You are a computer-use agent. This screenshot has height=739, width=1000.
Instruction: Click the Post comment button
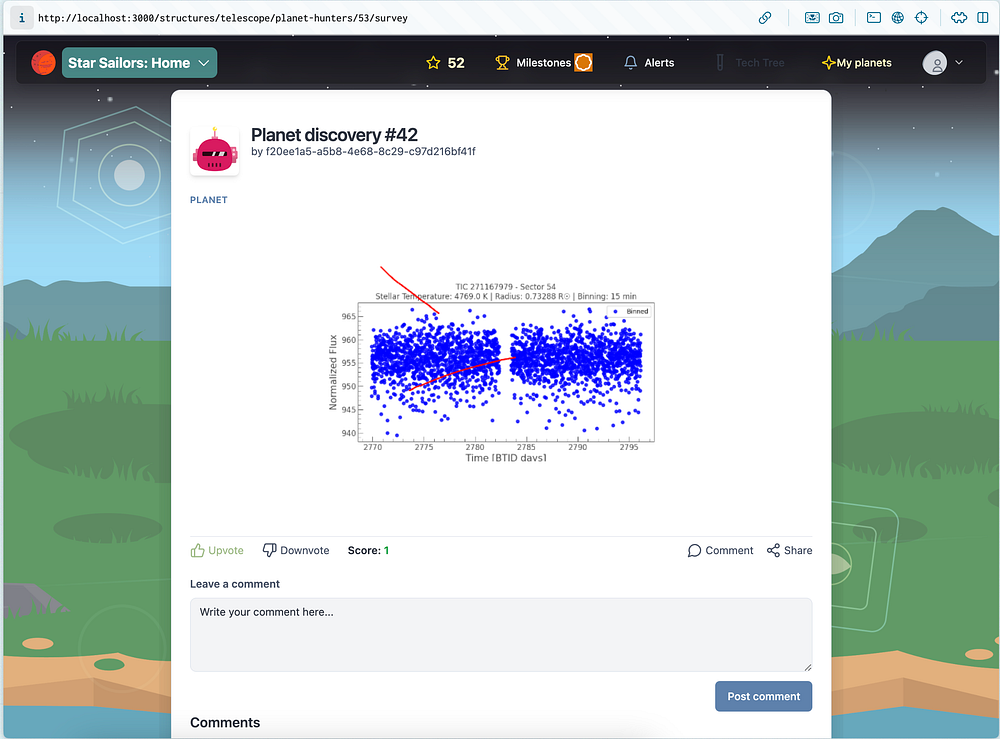[763, 696]
